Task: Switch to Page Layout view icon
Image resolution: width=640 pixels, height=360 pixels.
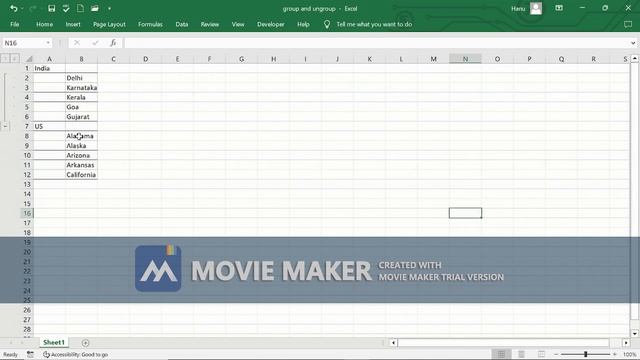Action: [x=521, y=354]
